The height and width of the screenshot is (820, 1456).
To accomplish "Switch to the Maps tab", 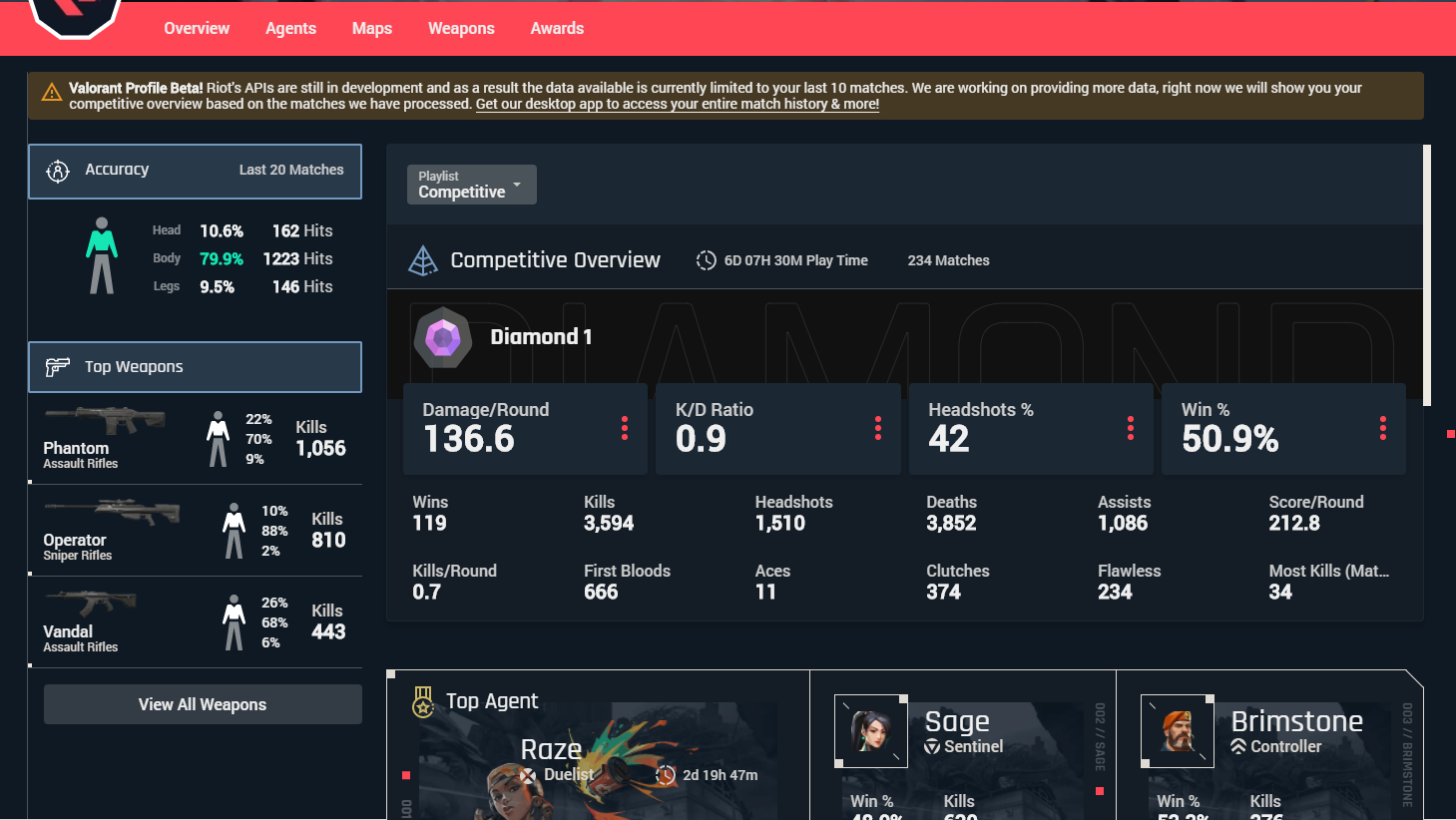I will click(371, 28).
